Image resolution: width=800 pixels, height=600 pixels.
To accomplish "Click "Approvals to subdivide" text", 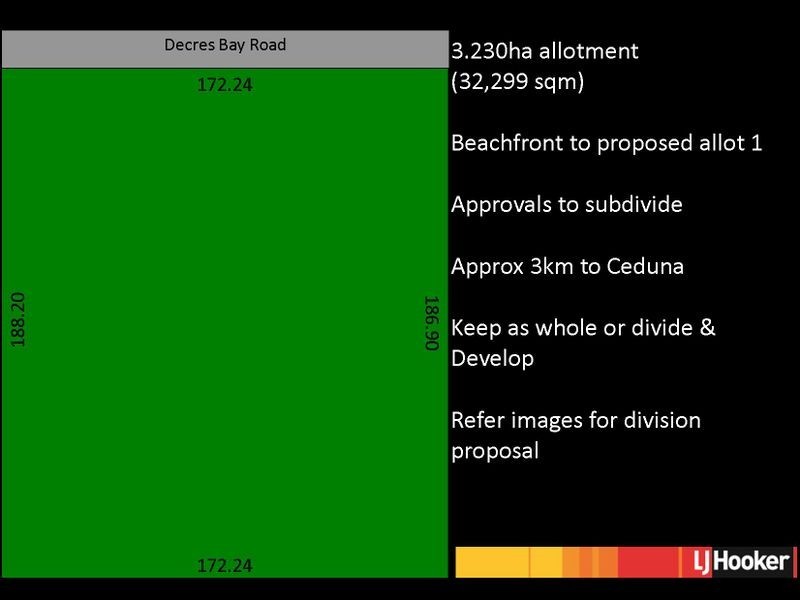I will [x=567, y=205].
